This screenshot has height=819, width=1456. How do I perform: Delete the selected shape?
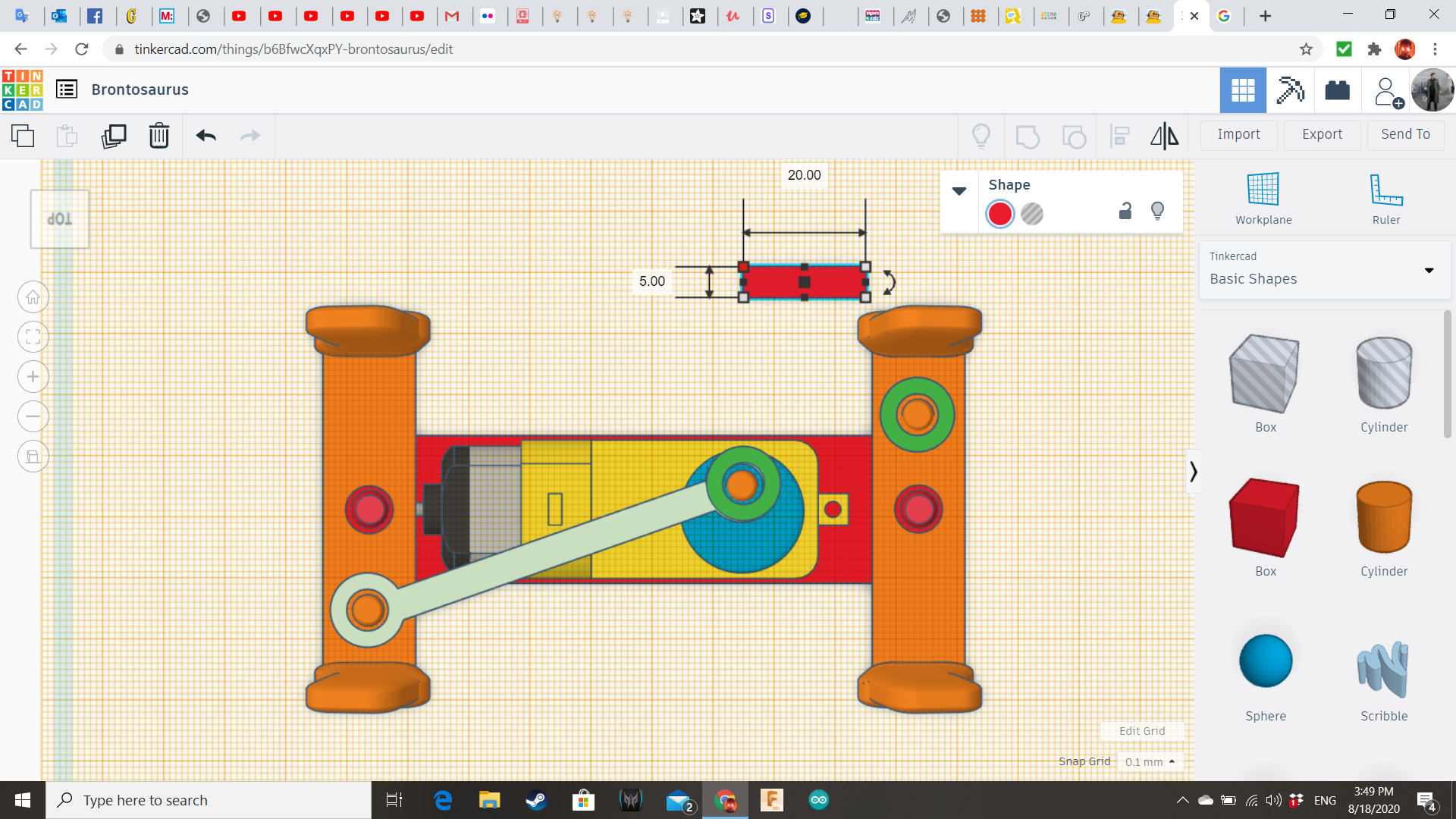tap(158, 136)
